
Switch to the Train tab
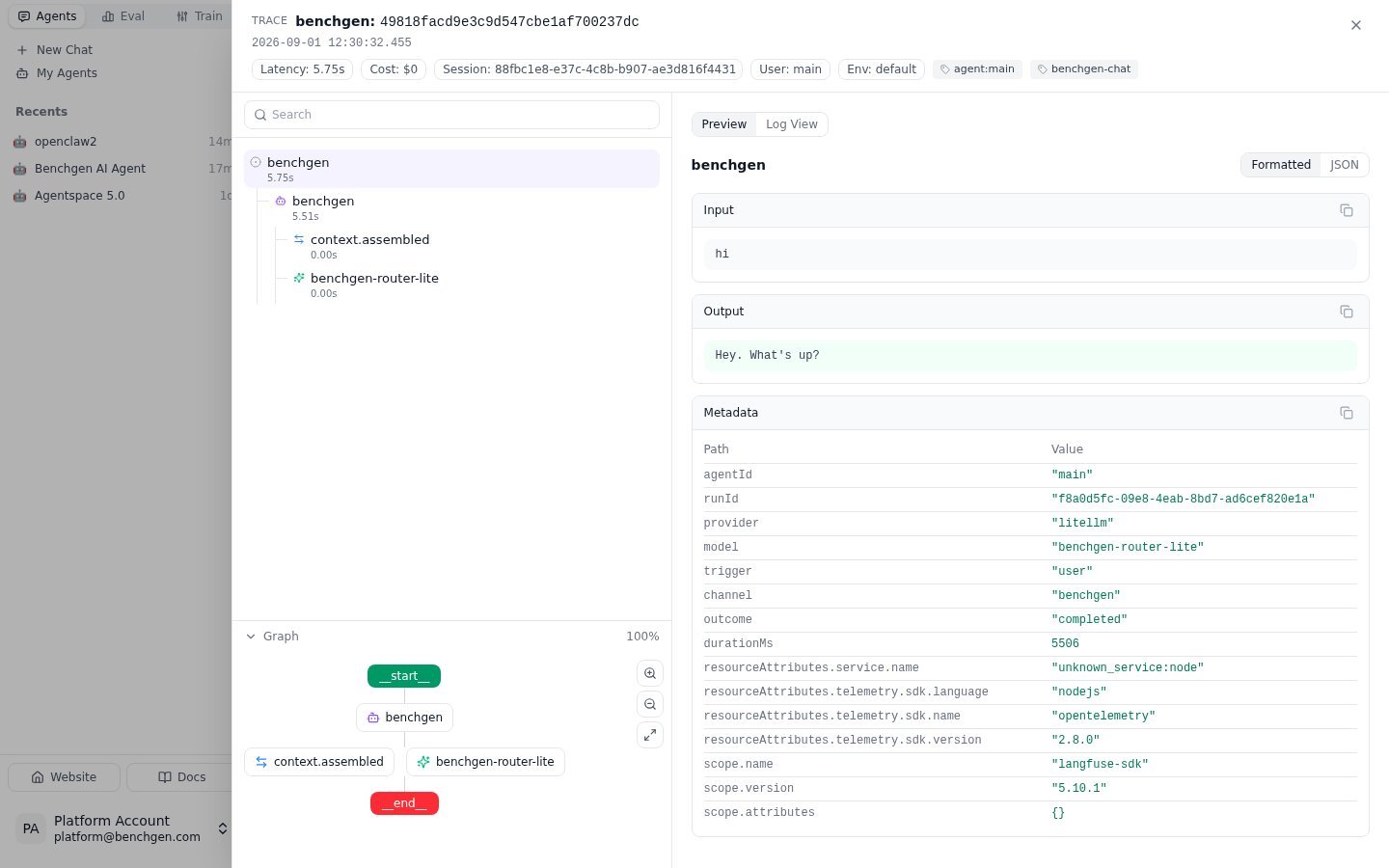click(x=200, y=16)
